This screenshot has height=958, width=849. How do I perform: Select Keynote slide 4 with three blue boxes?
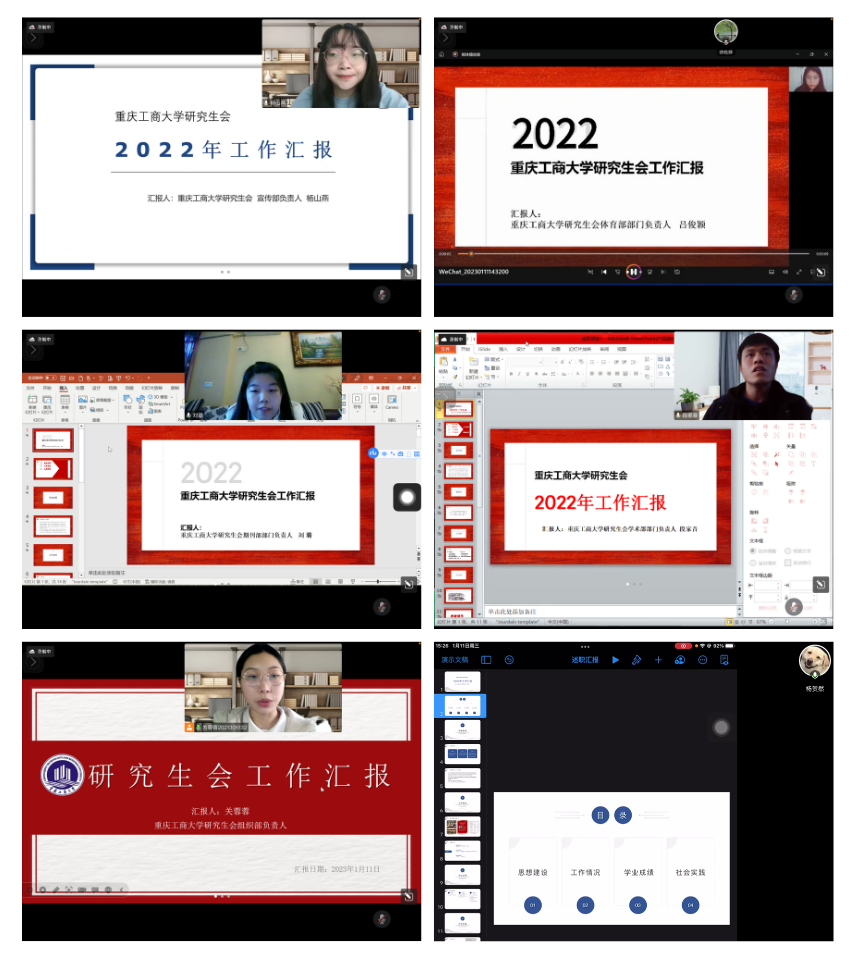pos(462,754)
